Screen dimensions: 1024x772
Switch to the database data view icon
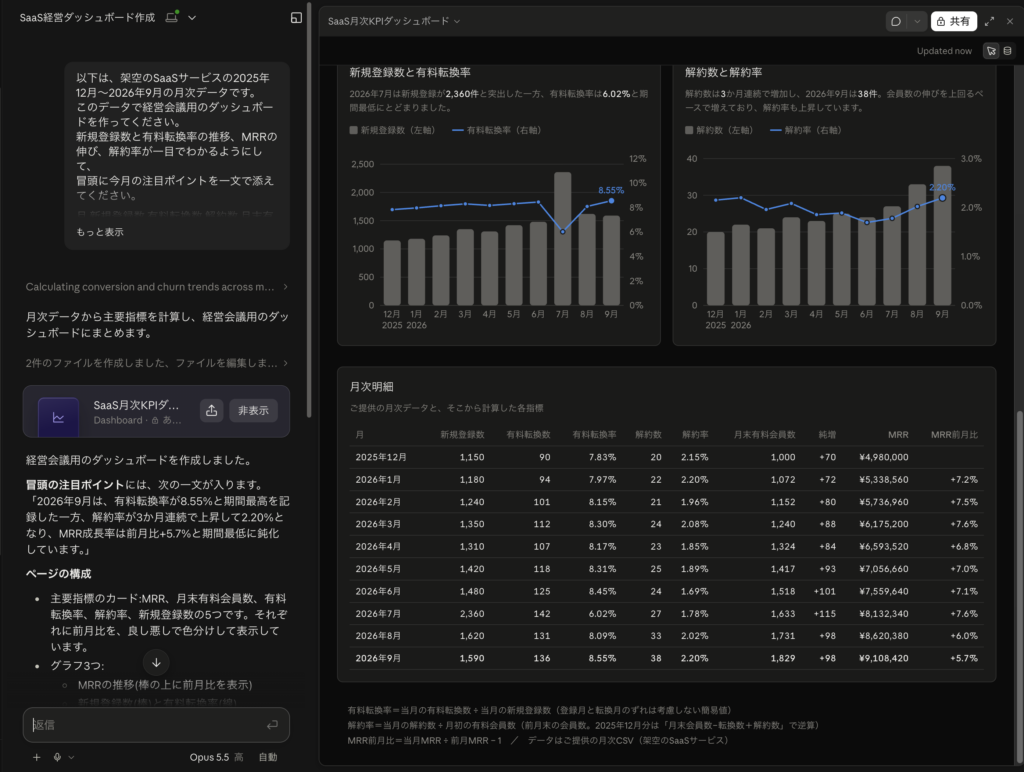coord(1008,51)
